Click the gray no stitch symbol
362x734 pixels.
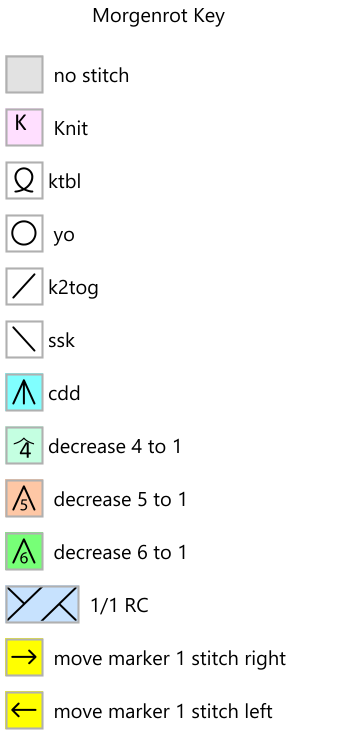(x=24, y=74)
